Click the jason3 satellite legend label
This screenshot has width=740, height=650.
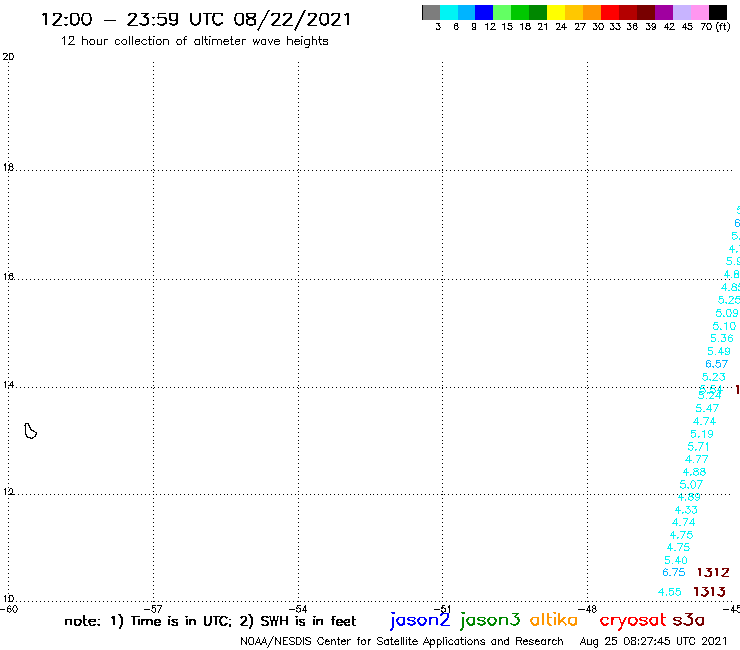click(490, 620)
